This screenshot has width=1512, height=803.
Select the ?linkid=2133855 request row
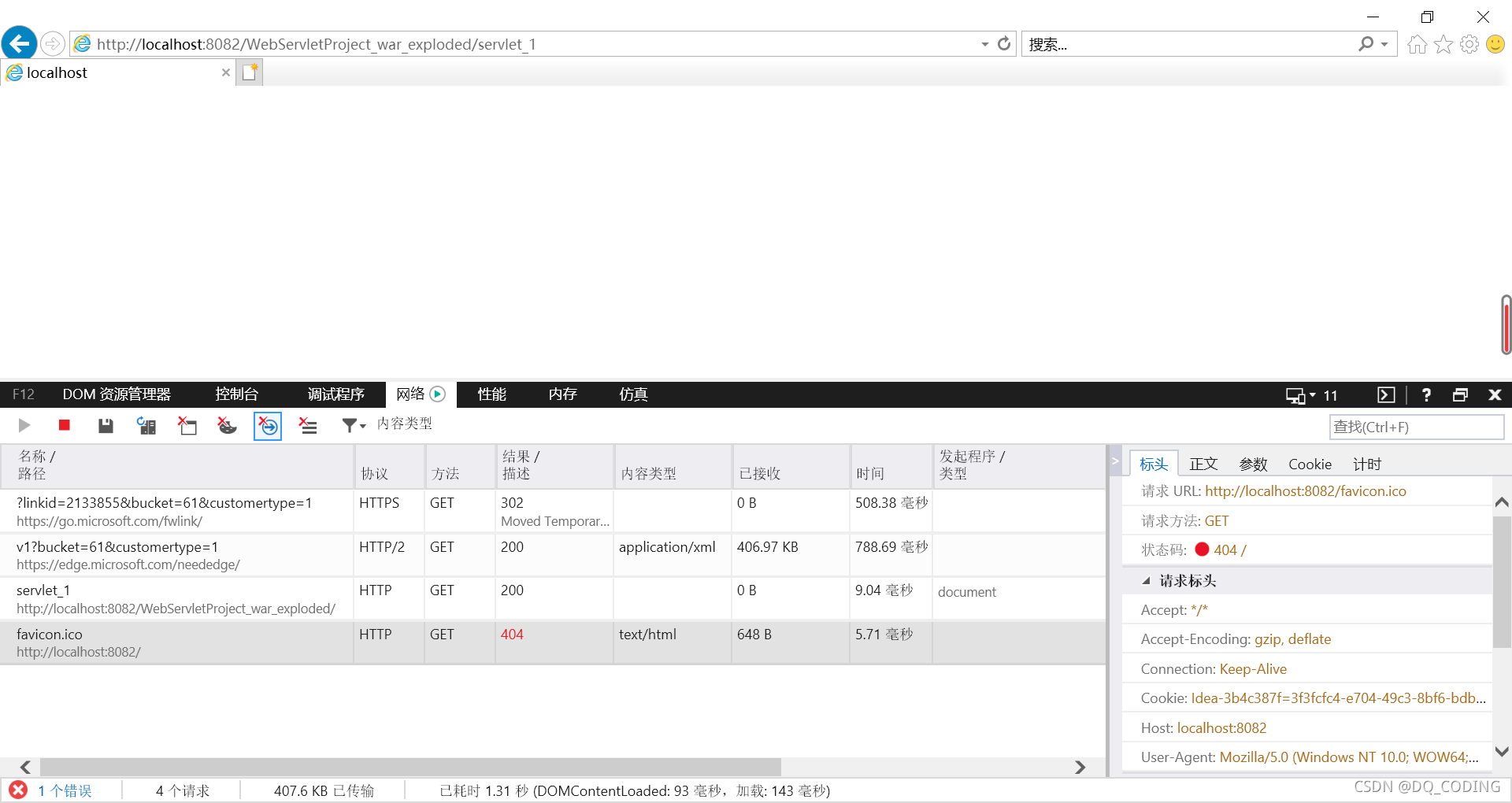(x=553, y=512)
